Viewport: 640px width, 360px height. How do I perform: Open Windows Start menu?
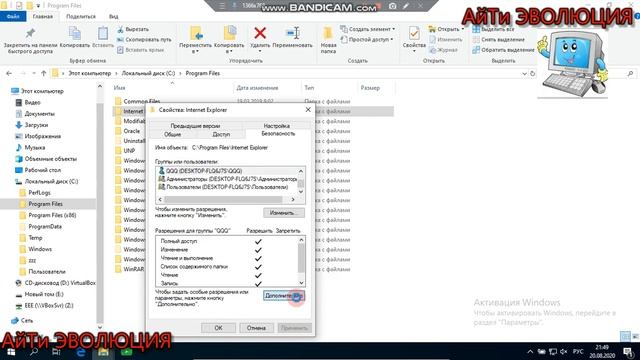click(x=11, y=351)
